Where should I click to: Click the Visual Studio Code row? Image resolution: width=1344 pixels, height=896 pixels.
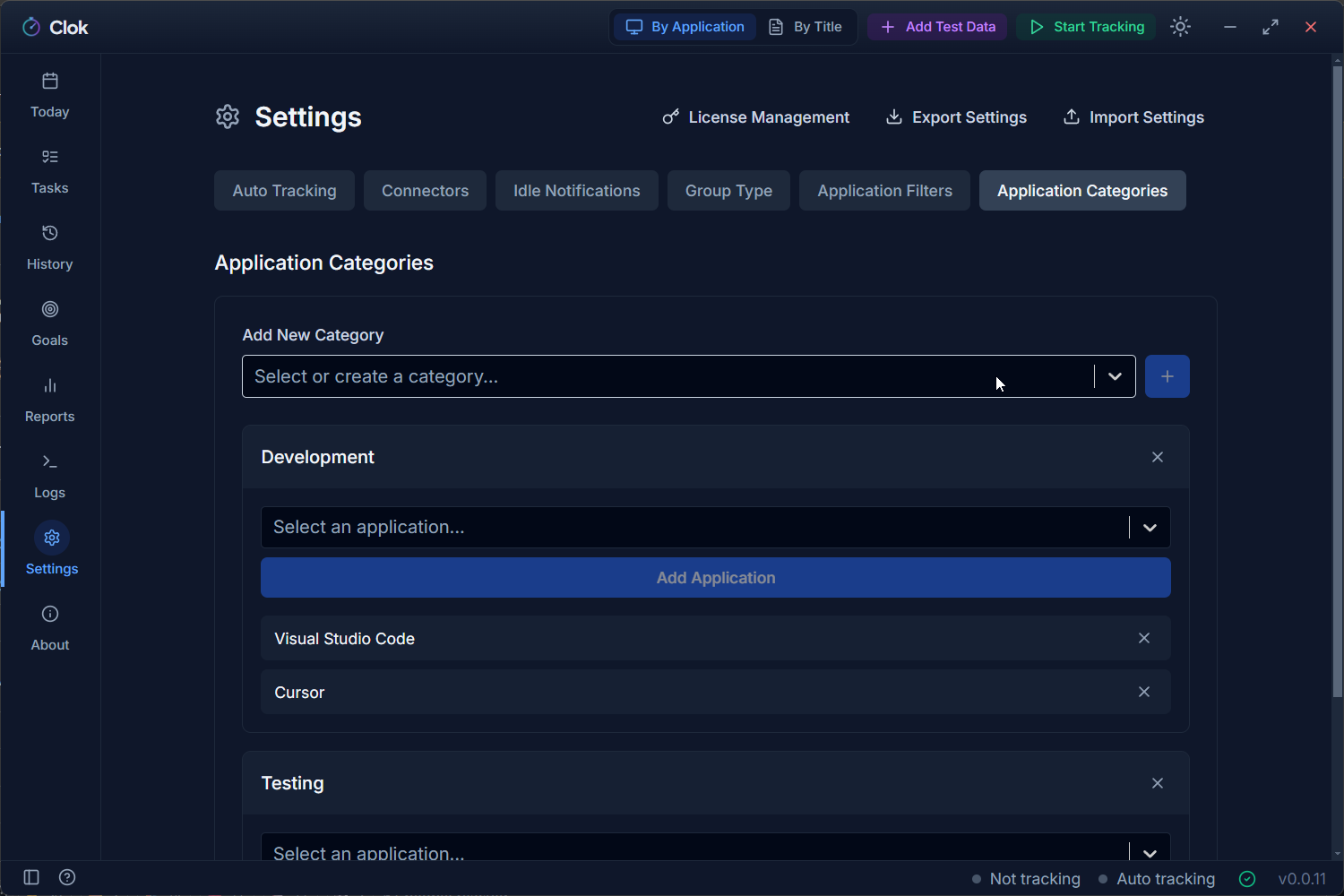716,638
